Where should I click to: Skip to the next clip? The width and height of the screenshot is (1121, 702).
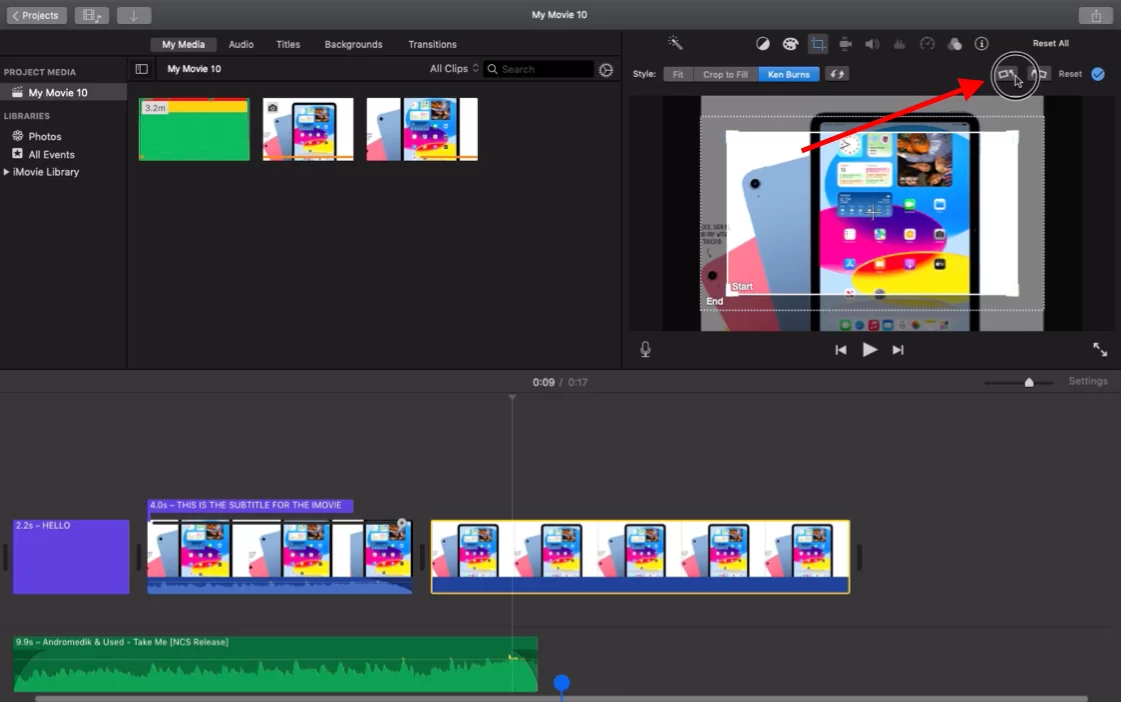[898, 350]
